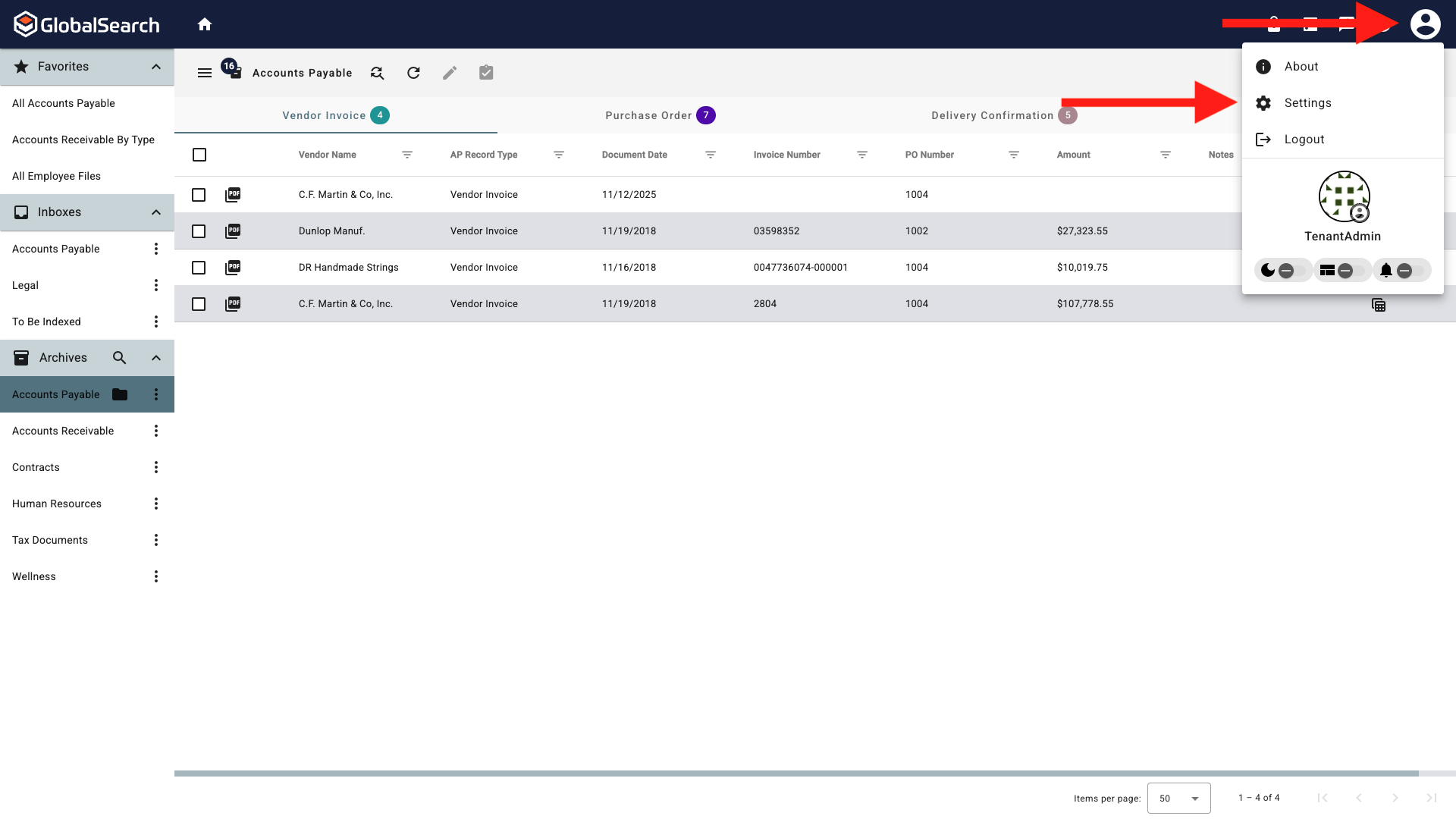Image resolution: width=1456 pixels, height=819 pixels.
Task: Open PDF icon for Dunlop Manuf. row
Action: (x=233, y=231)
